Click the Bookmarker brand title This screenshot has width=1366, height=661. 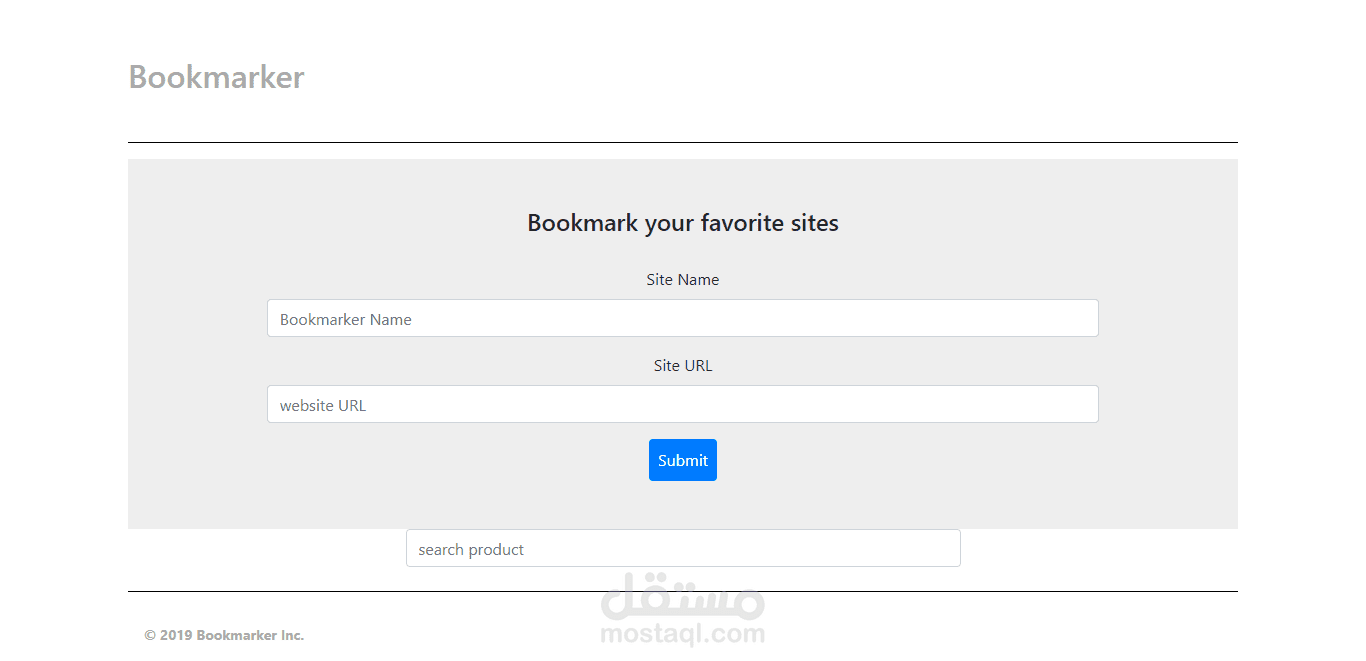pyautogui.click(x=216, y=77)
